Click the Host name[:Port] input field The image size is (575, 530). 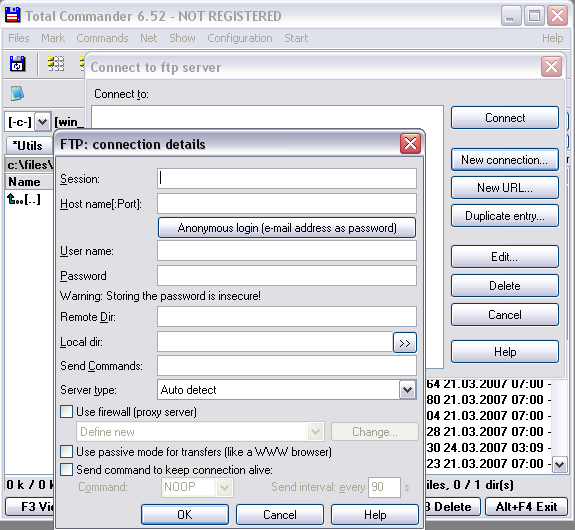(x=287, y=204)
